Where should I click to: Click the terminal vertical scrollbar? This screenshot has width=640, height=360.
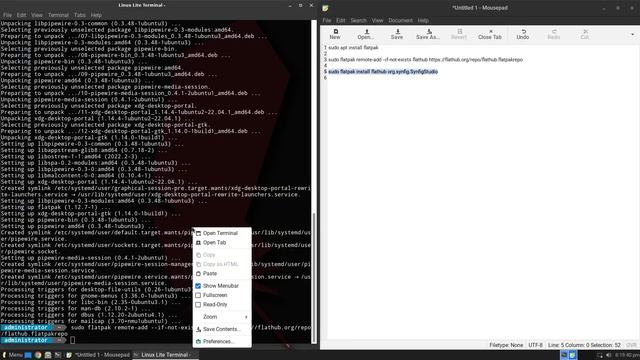click(x=314, y=278)
